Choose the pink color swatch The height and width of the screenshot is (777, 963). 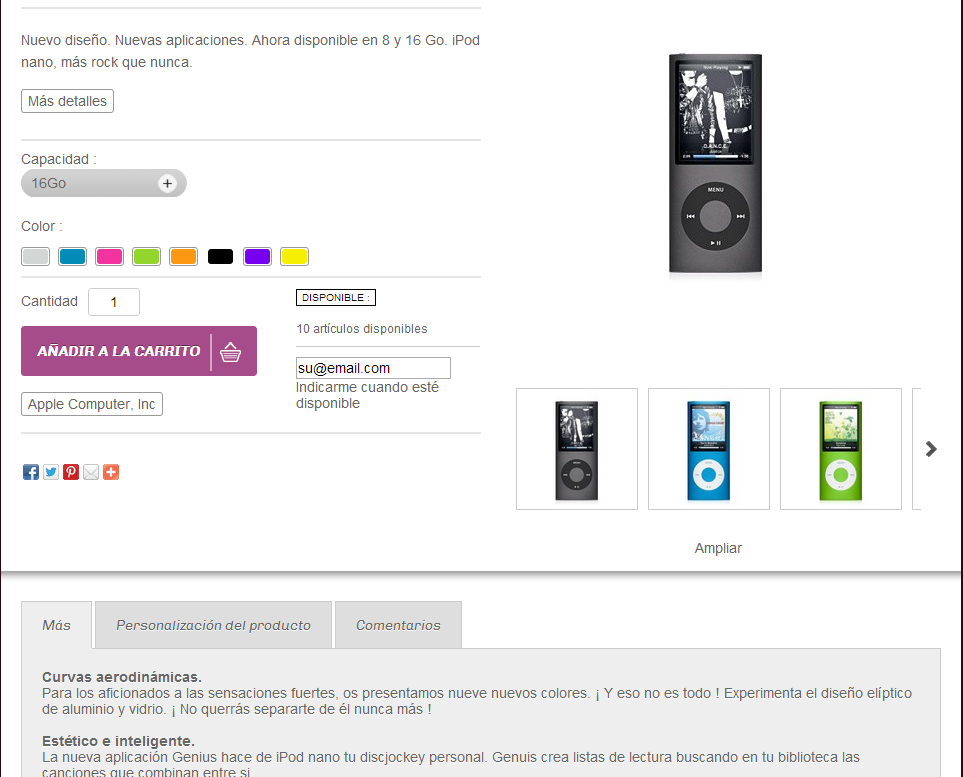[109, 256]
